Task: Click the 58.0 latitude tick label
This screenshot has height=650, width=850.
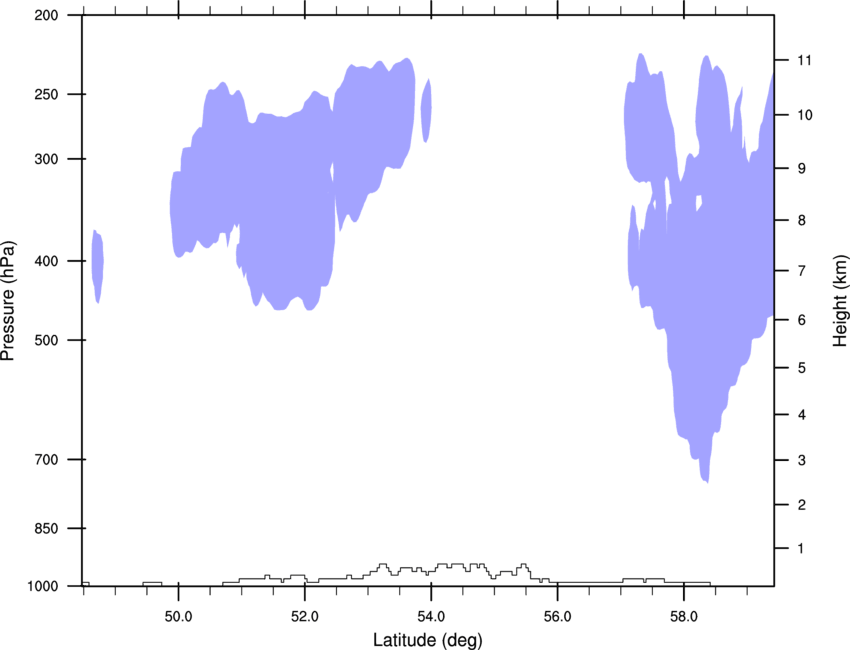Action: 684,617
